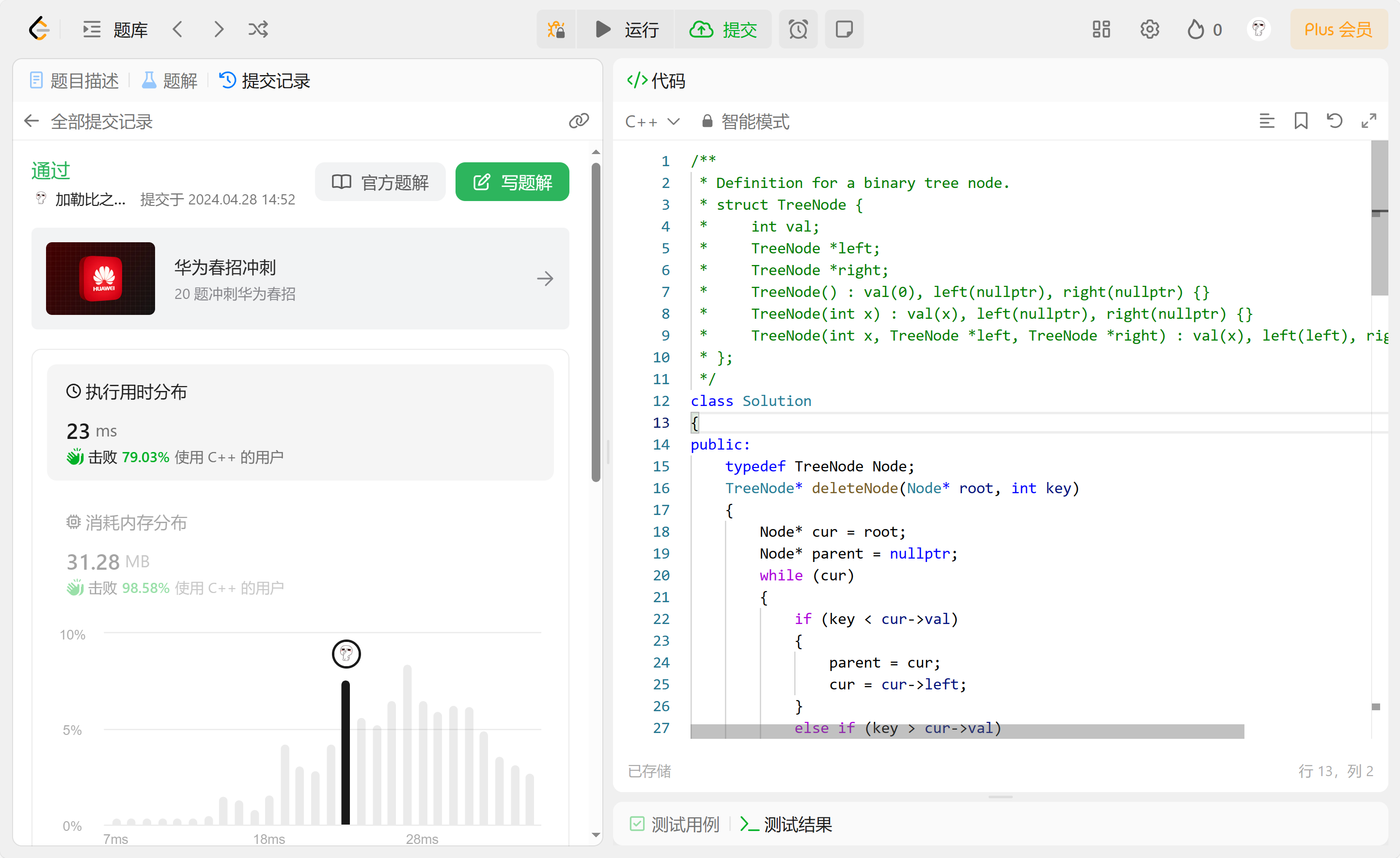Expand the 华为春招冲刺 card arrow
1400x858 pixels.
[544, 279]
